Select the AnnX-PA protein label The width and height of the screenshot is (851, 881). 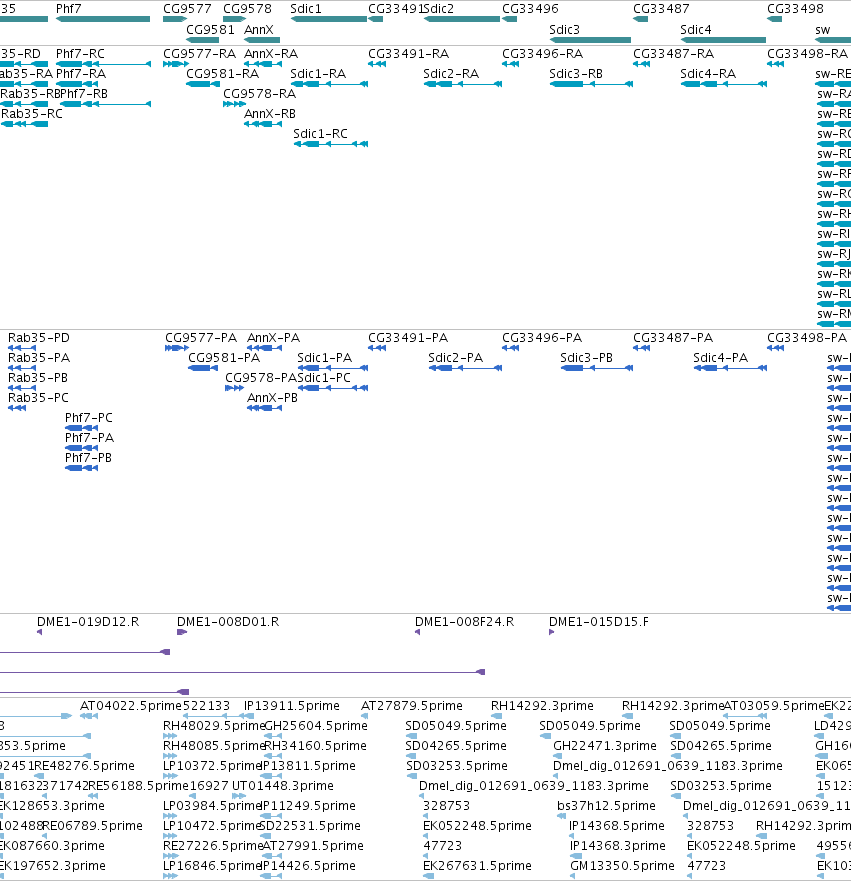[x=274, y=338]
